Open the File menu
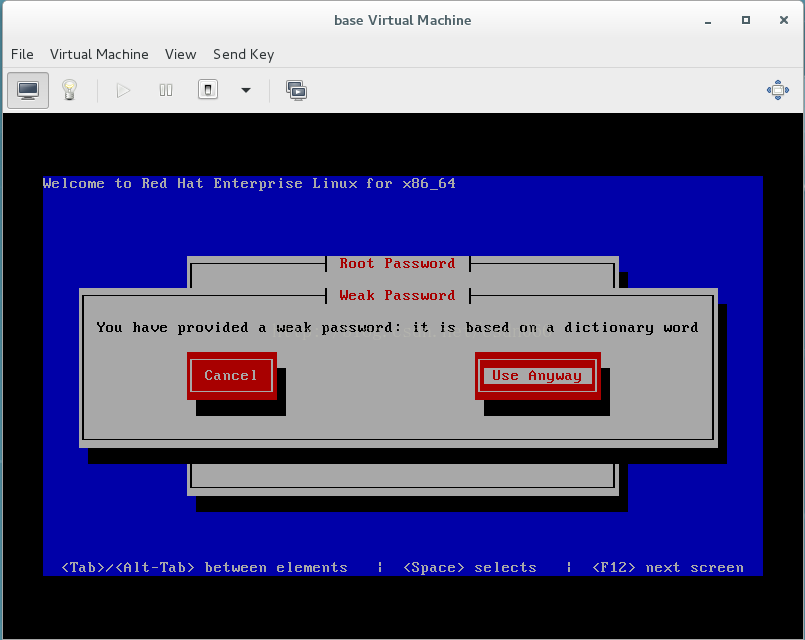 (22, 54)
